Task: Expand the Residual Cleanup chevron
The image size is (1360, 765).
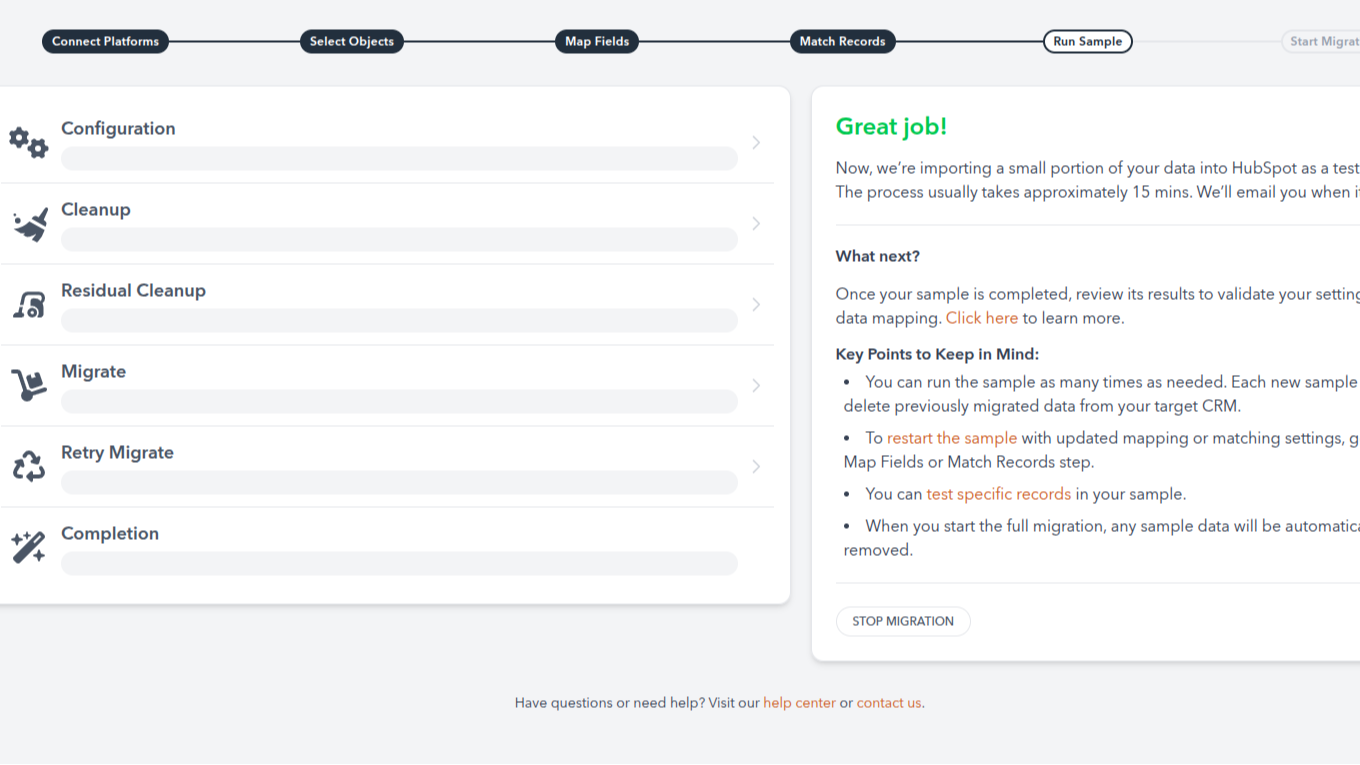Action: pyautogui.click(x=756, y=305)
